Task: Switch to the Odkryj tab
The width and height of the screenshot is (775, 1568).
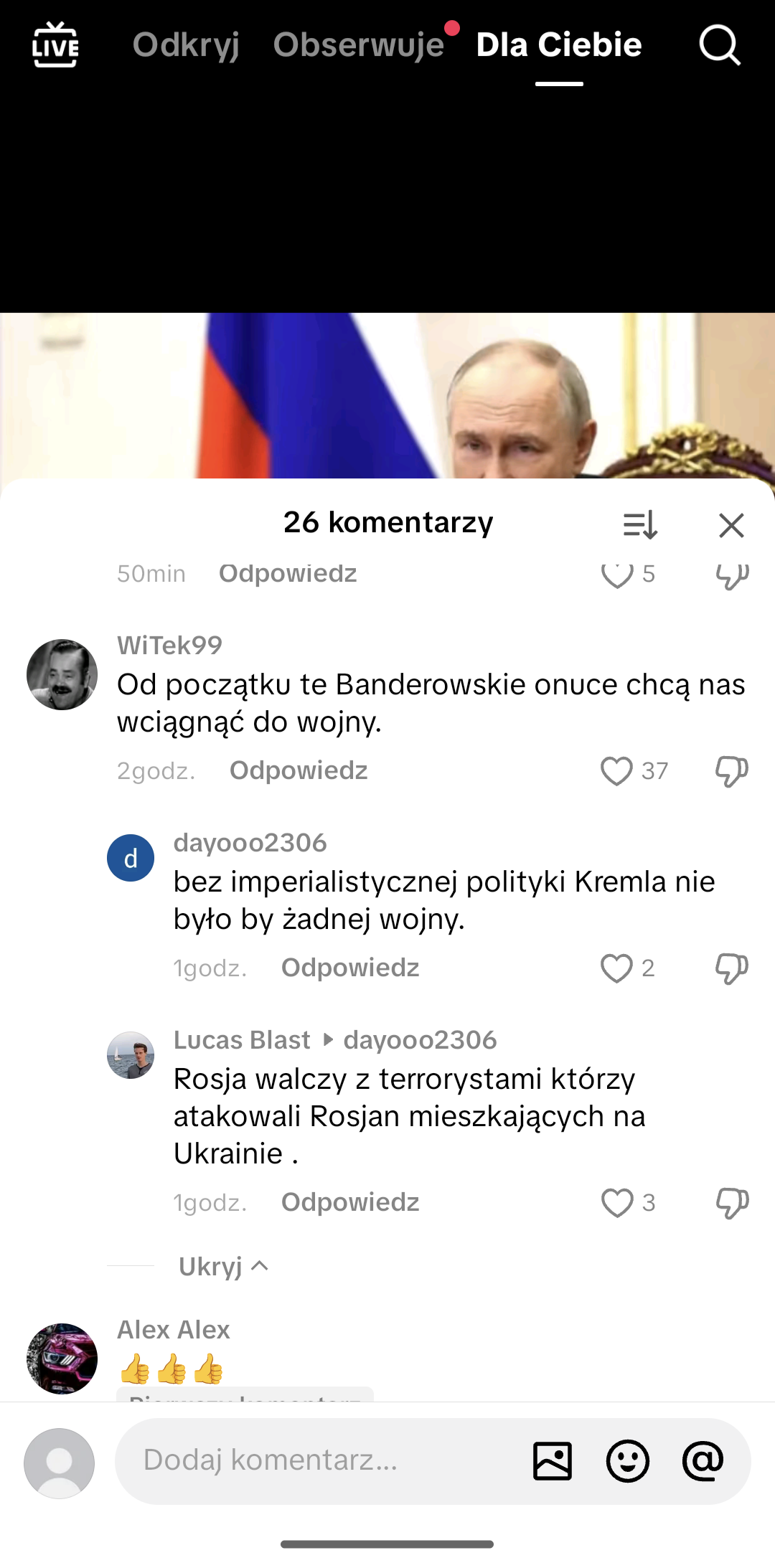Action: [x=186, y=45]
